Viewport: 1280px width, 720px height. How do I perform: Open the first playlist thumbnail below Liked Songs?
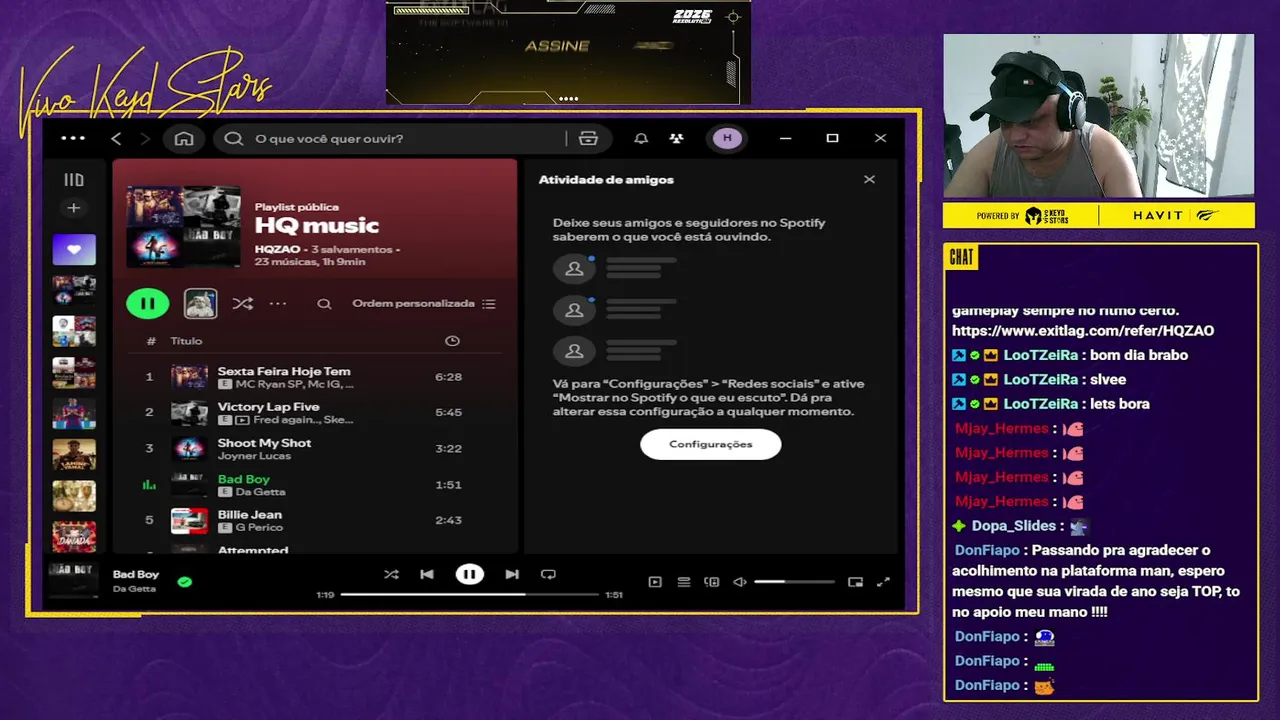pyautogui.click(x=74, y=290)
